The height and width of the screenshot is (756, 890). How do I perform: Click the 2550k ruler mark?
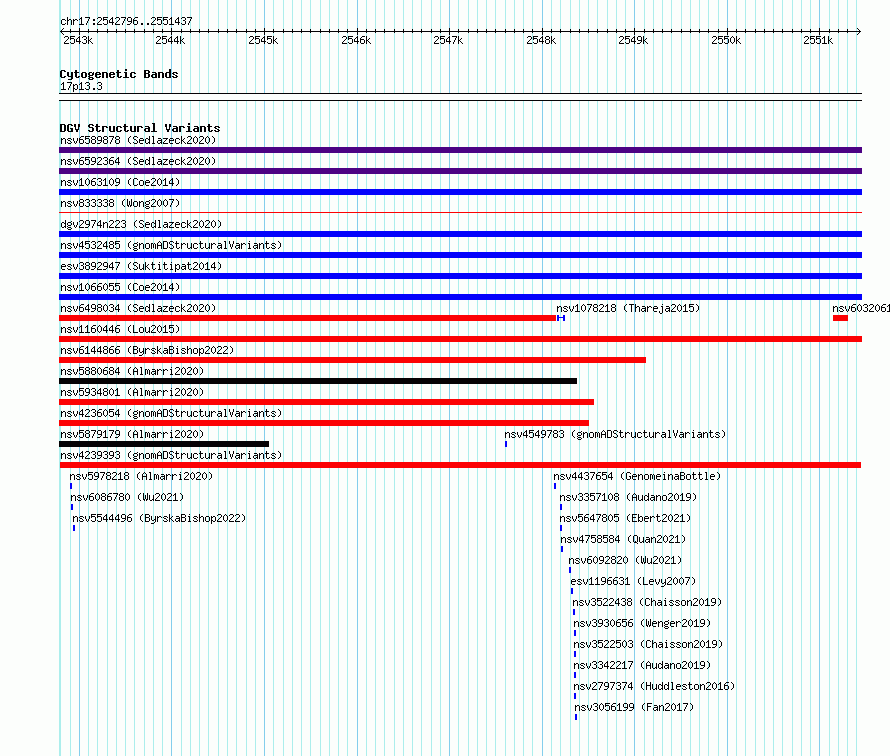coord(726,40)
